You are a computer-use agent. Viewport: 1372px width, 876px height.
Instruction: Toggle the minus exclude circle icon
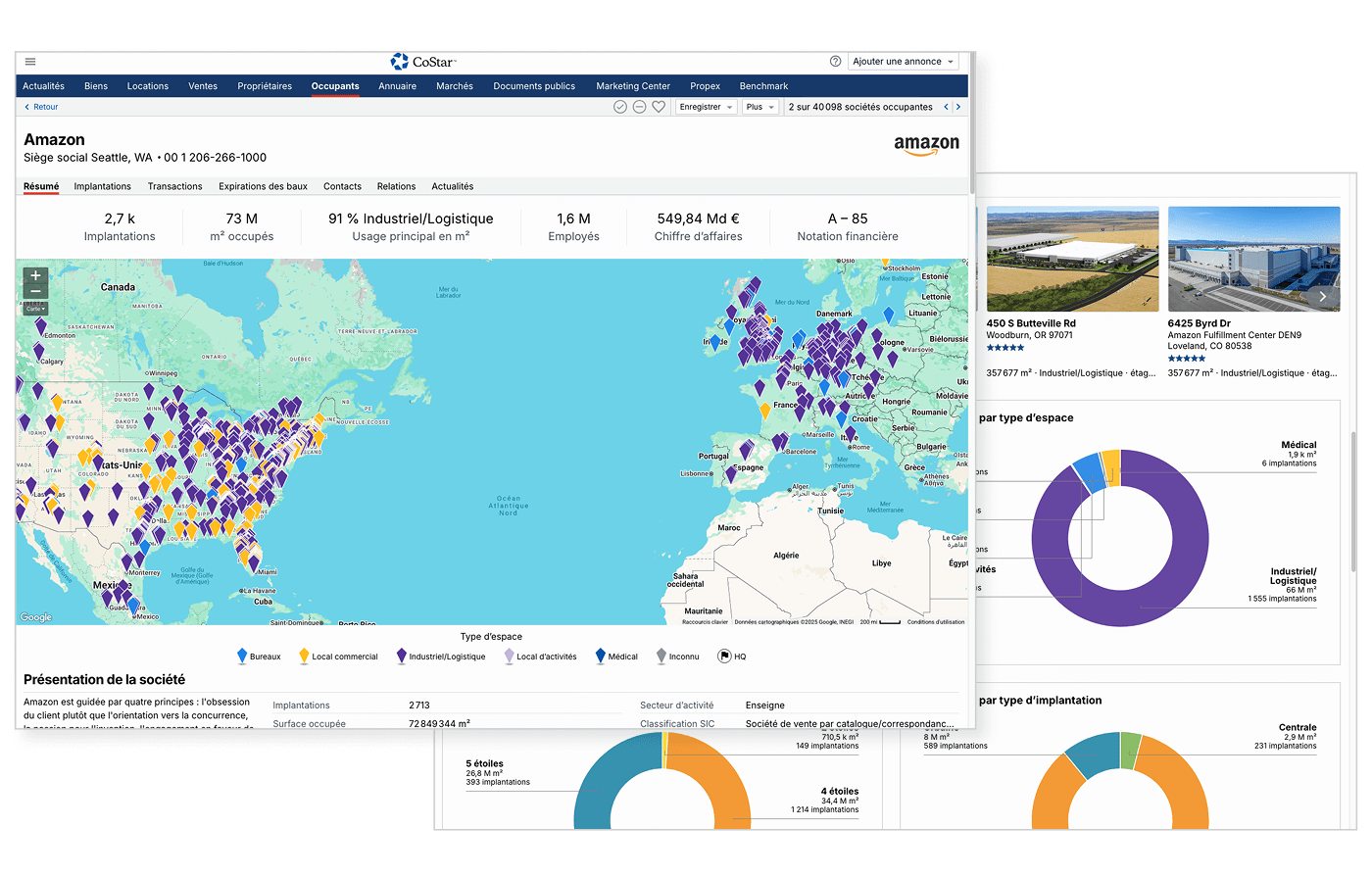click(639, 107)
